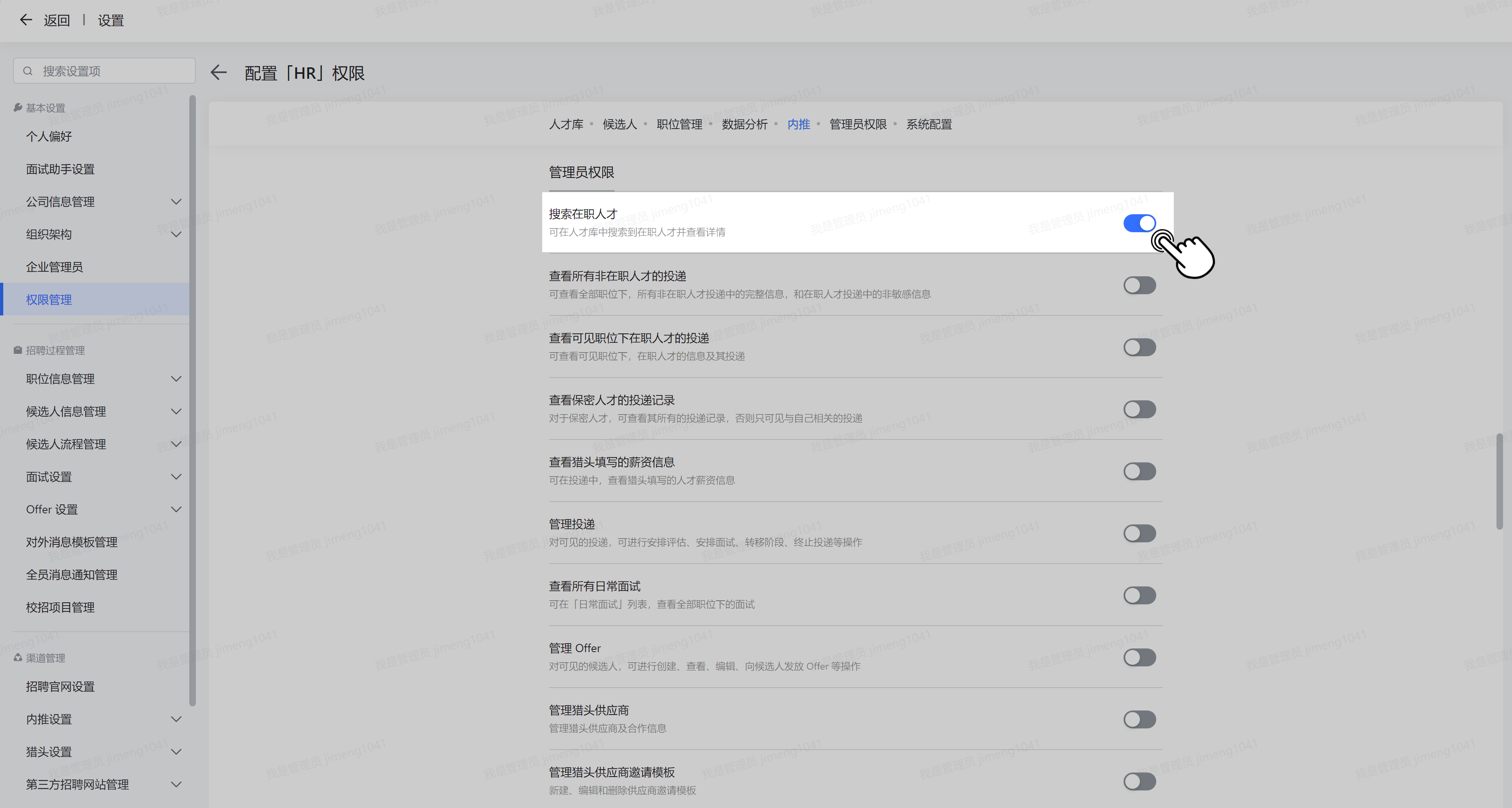Click the page's right vertical scrollbar

[x=1499, y=482]
